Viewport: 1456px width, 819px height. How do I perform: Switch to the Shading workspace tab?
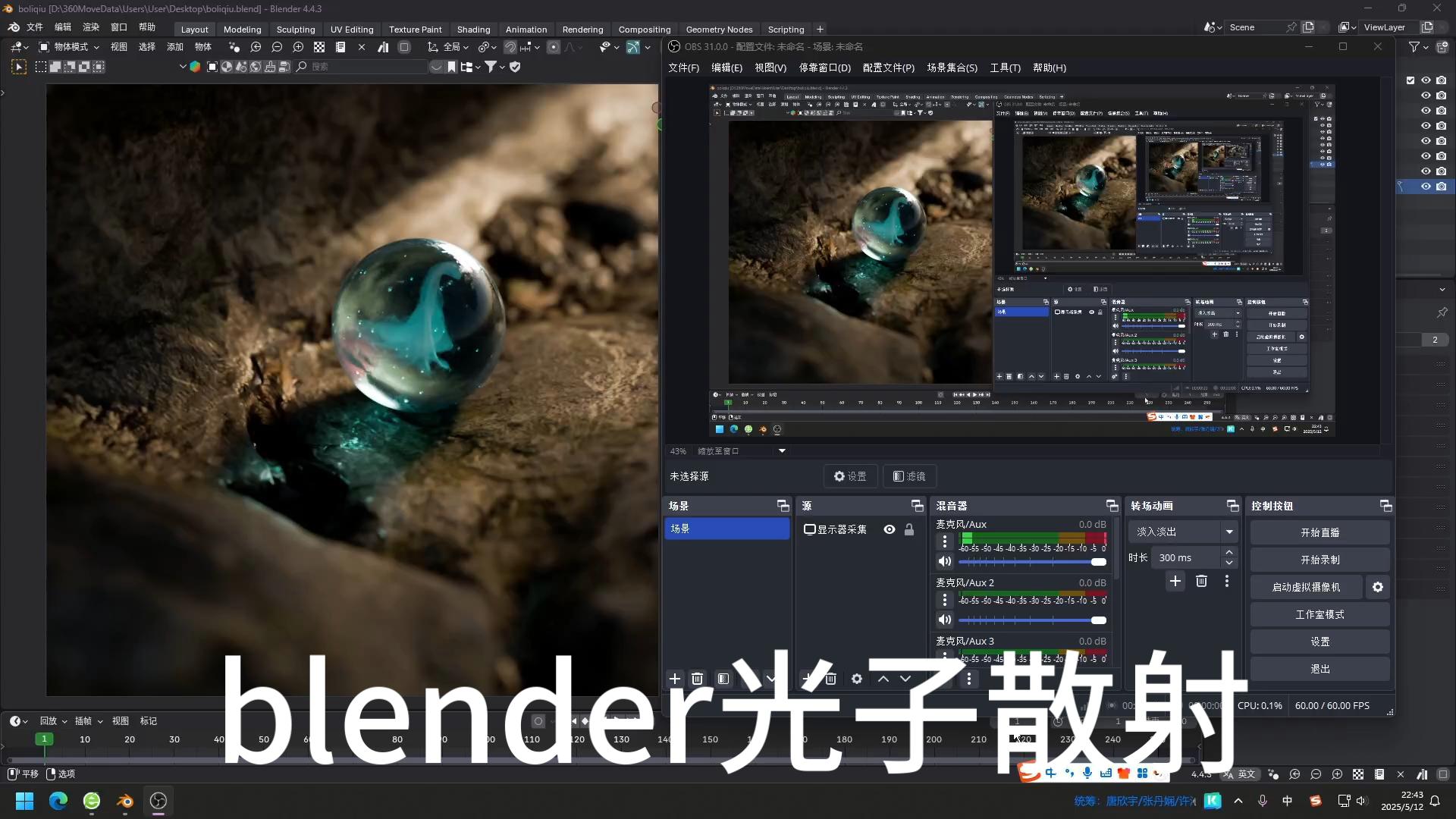coord(473,30)
